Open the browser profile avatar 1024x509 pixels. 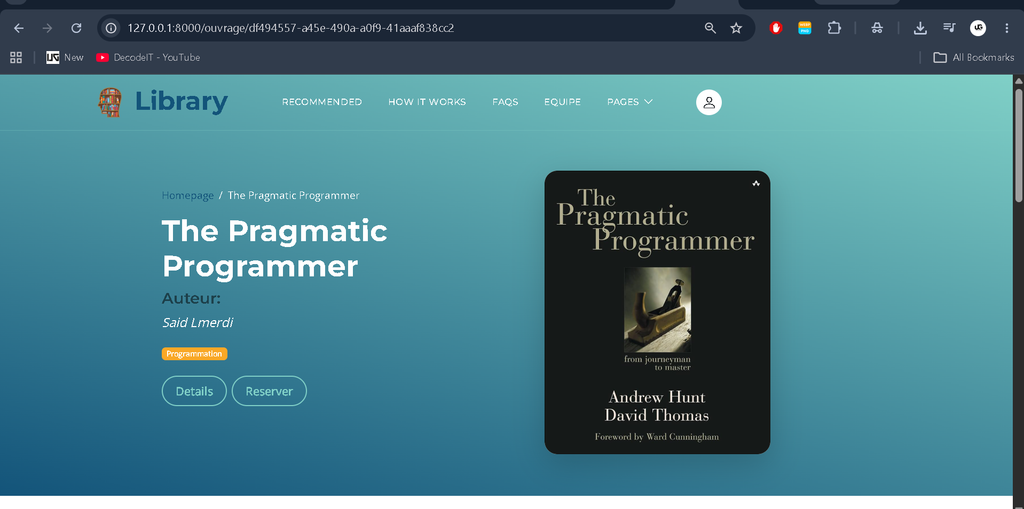pos(978,28)
